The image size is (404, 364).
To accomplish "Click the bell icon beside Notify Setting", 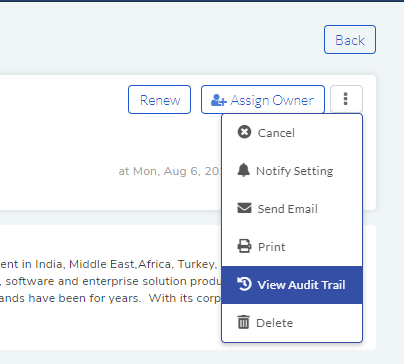I will (243, 170).
